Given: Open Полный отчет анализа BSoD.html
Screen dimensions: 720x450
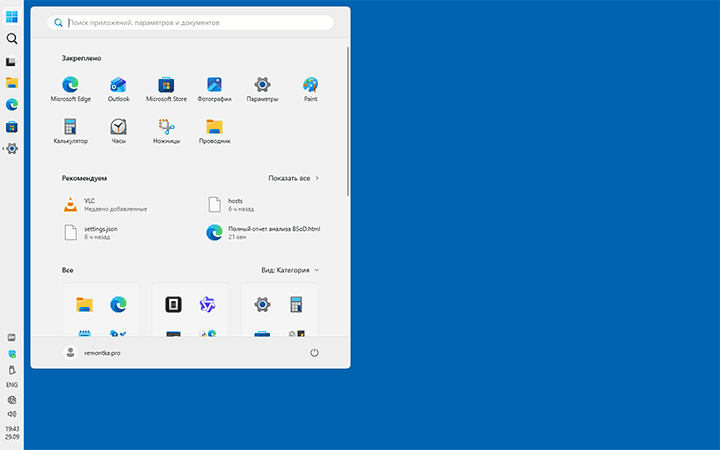Looking at the screenshot, I should pos(264,233).
